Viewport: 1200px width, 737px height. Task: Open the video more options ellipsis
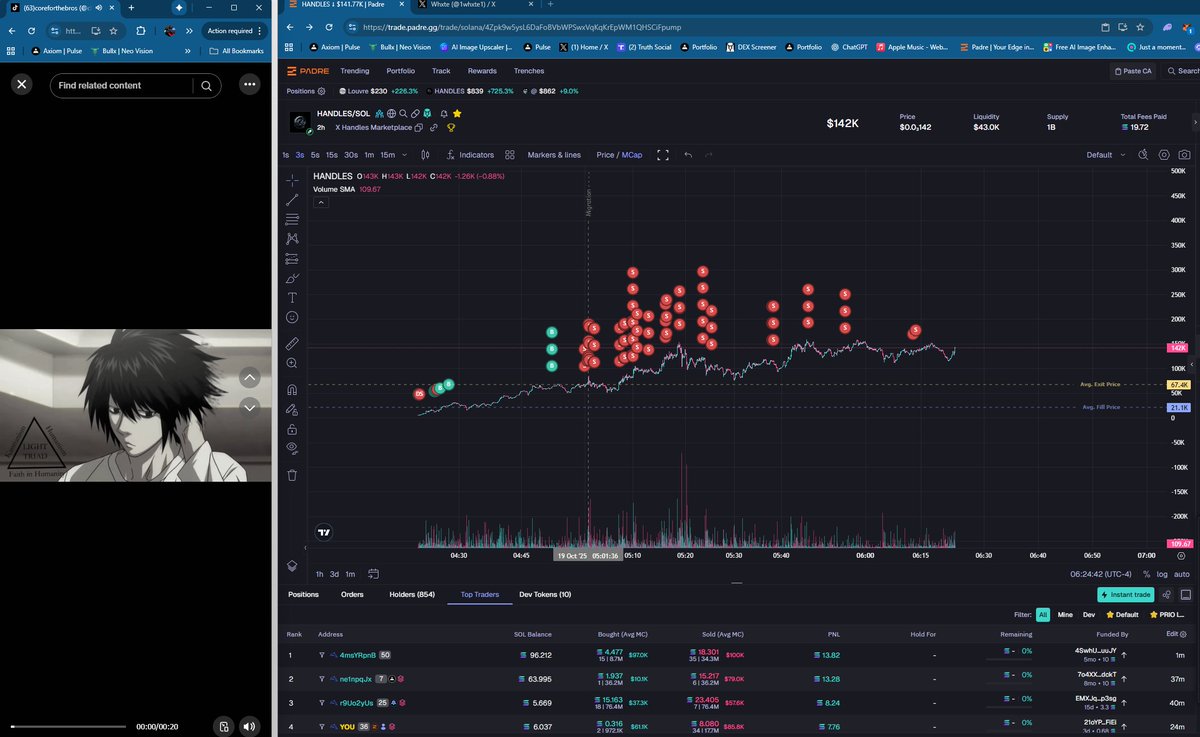(x=249, y=85)
